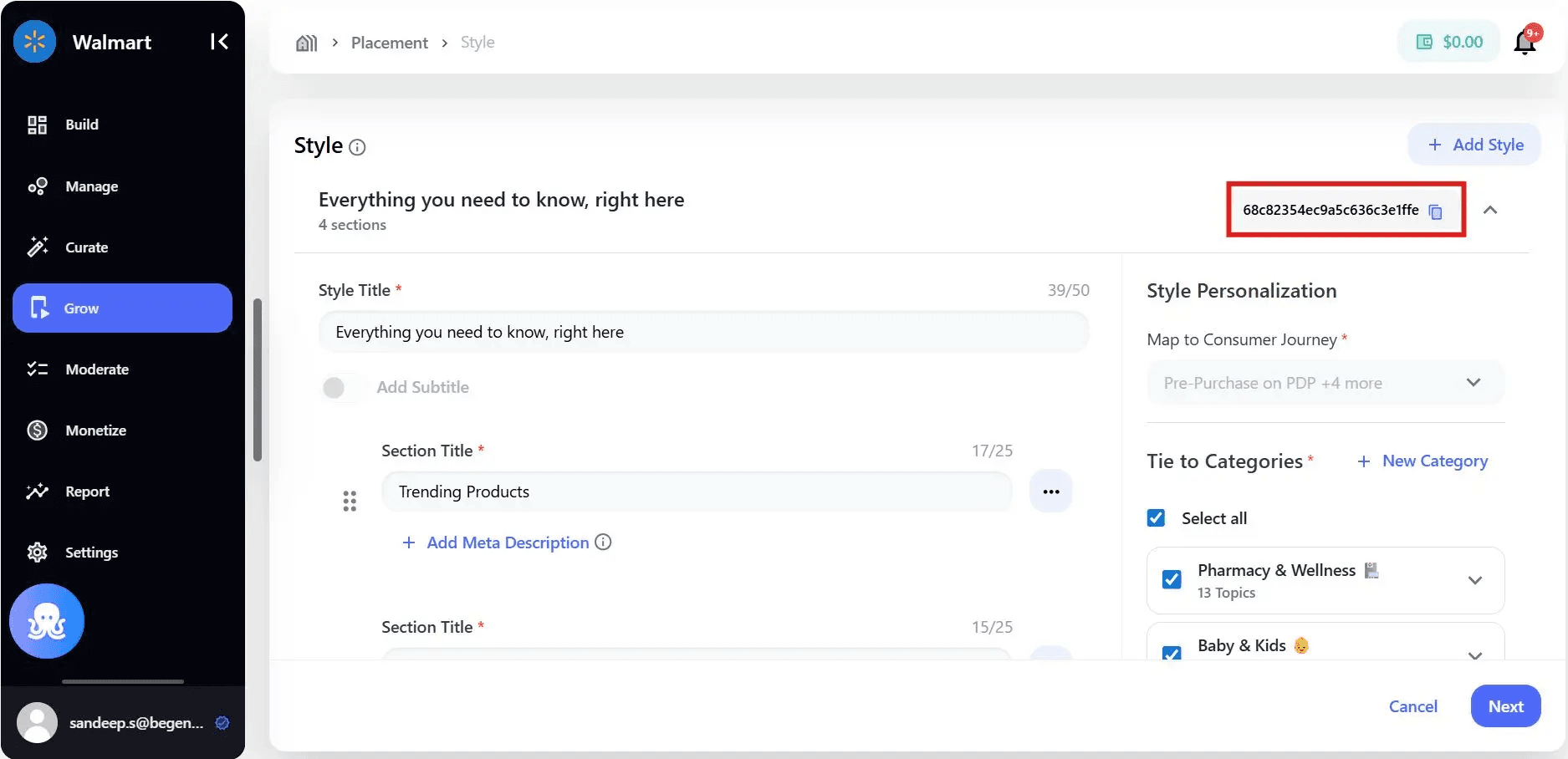Uncheck the Pharmacy & Wellness checkbox
The image size is (1568, 759).
(1172, 579)
